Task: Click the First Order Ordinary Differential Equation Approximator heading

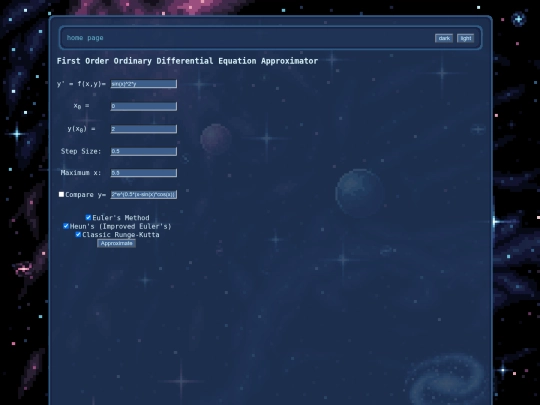Action: click(x=187, y=61)
